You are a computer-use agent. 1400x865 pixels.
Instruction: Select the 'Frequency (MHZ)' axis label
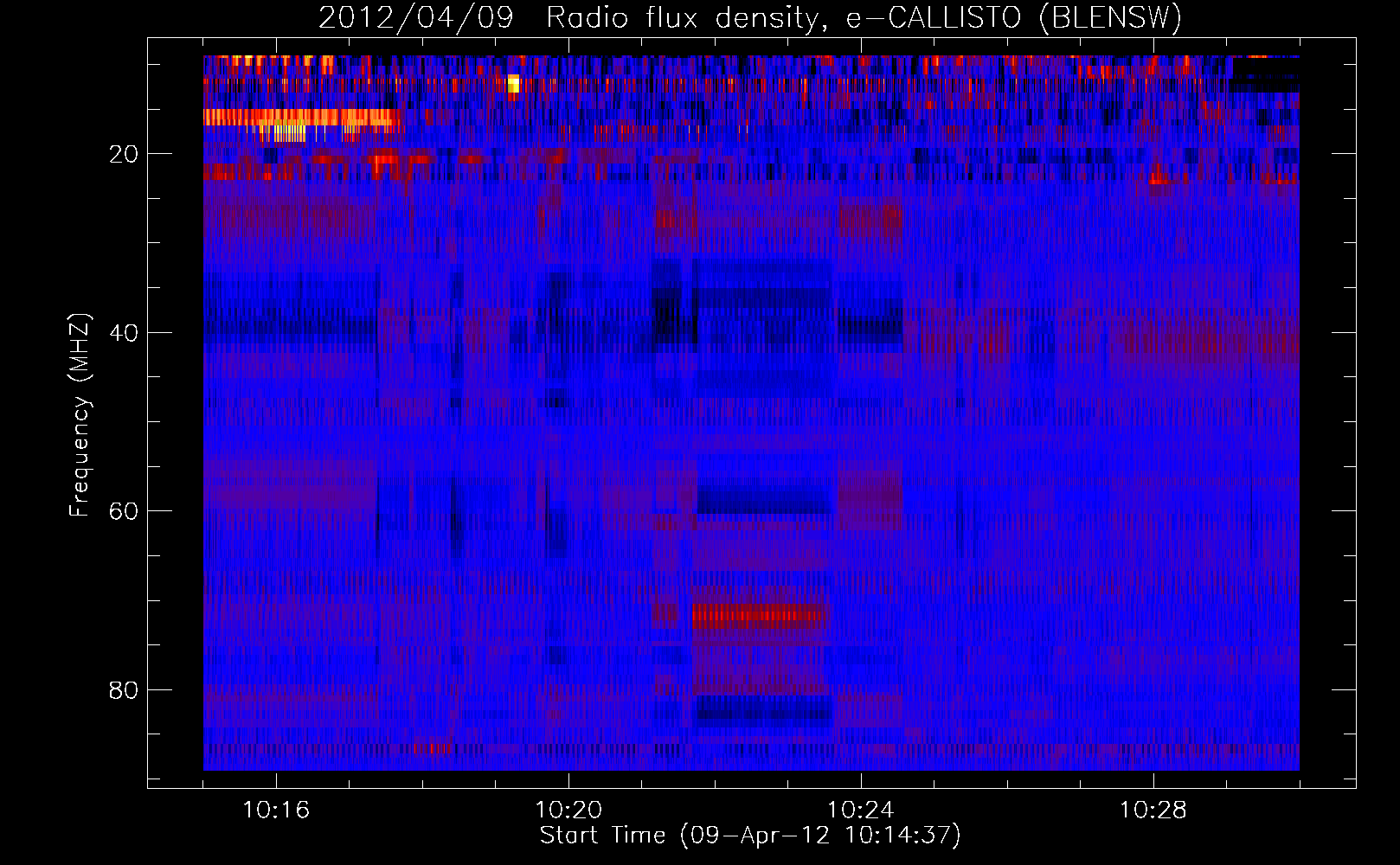79,416
